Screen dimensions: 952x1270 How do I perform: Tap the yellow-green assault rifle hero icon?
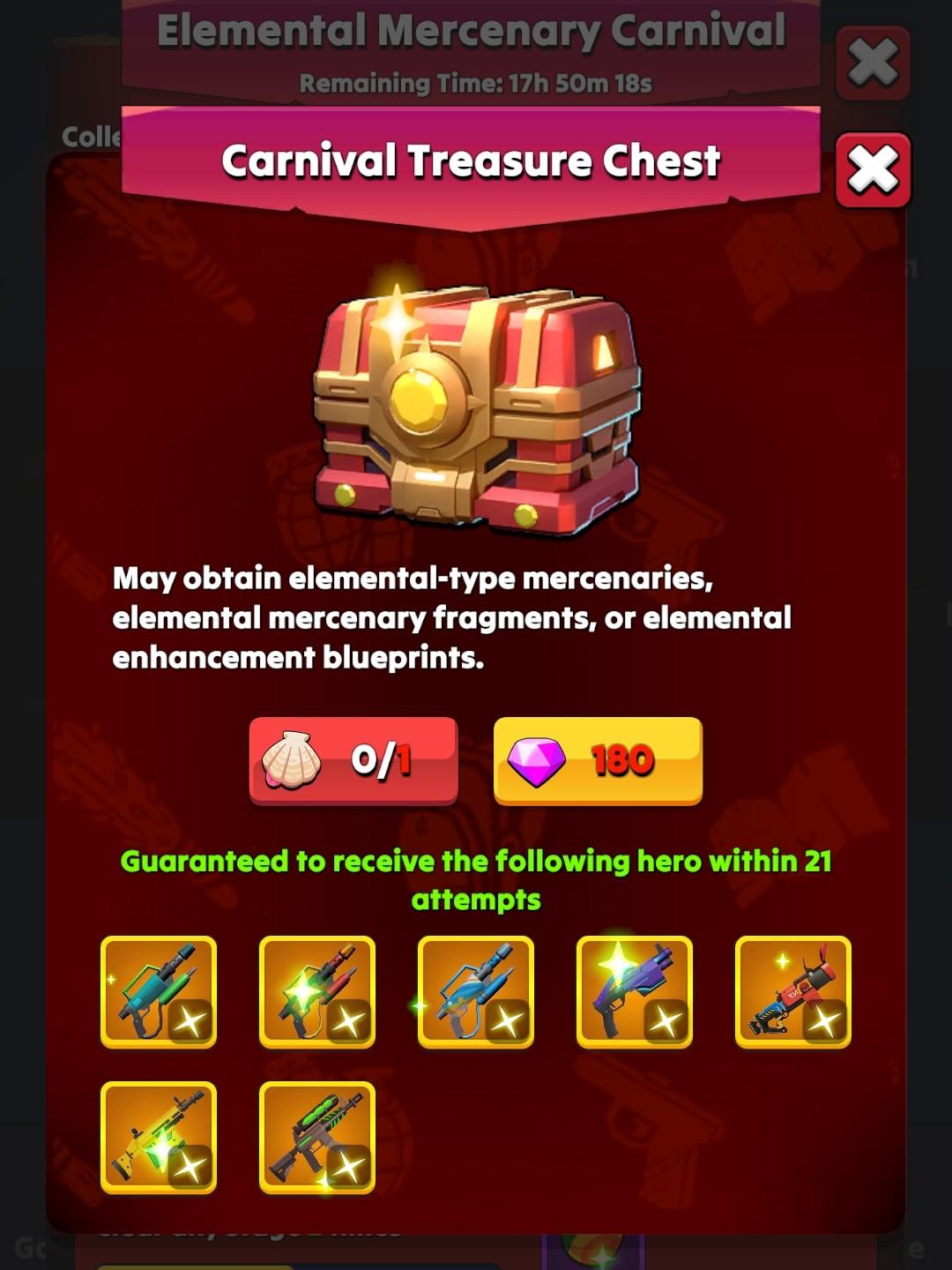click(x=159, y=1138)
